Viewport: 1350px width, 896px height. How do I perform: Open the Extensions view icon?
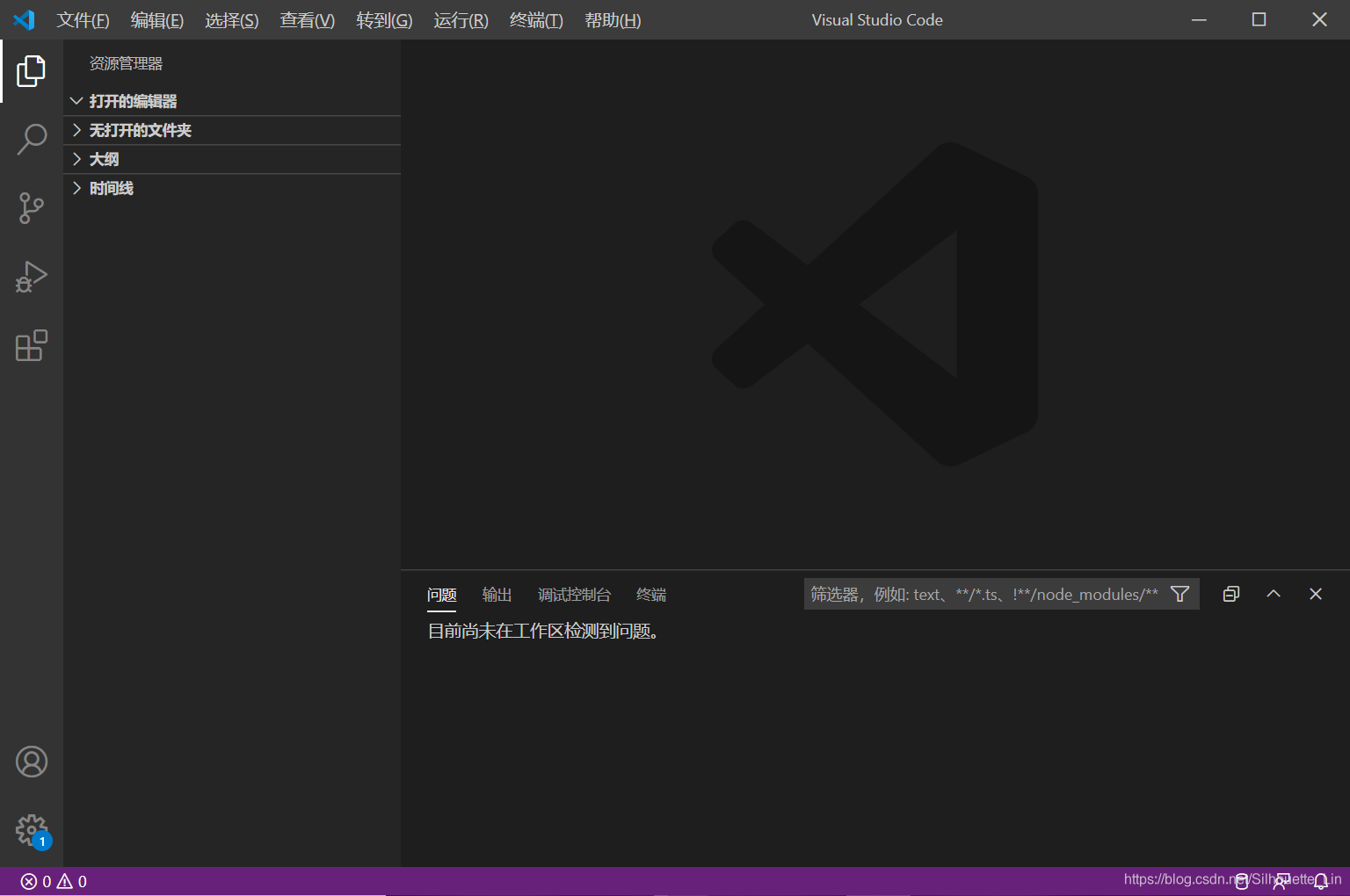coord(32,345)
